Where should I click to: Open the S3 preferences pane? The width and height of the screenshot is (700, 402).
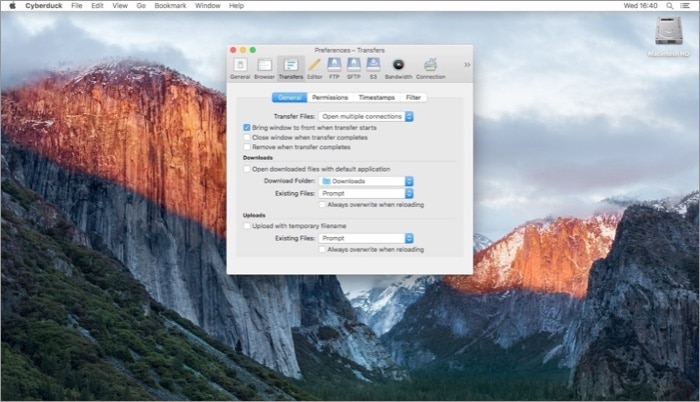point(374,66)
